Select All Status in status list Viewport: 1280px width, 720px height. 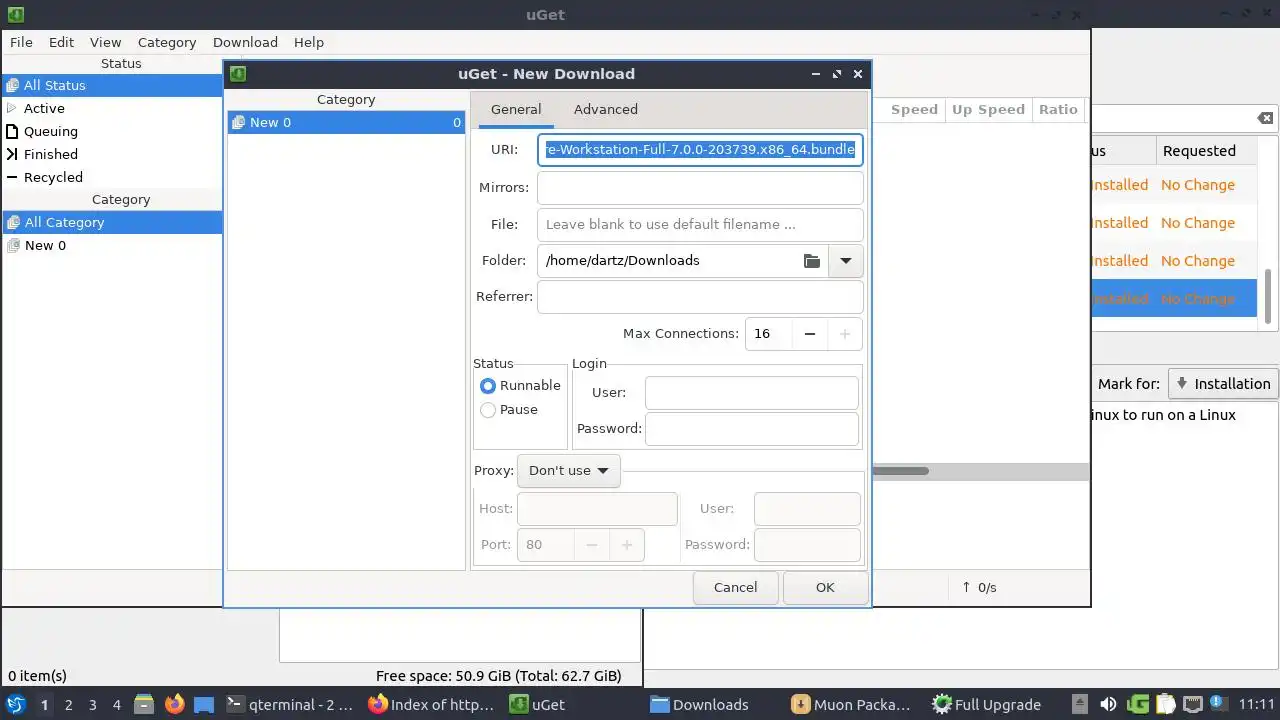[112, 85]
